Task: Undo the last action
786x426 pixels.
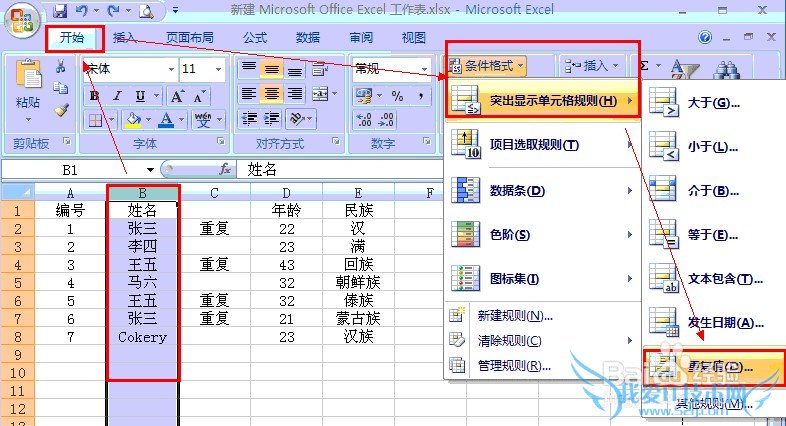Action: (81, 11)
